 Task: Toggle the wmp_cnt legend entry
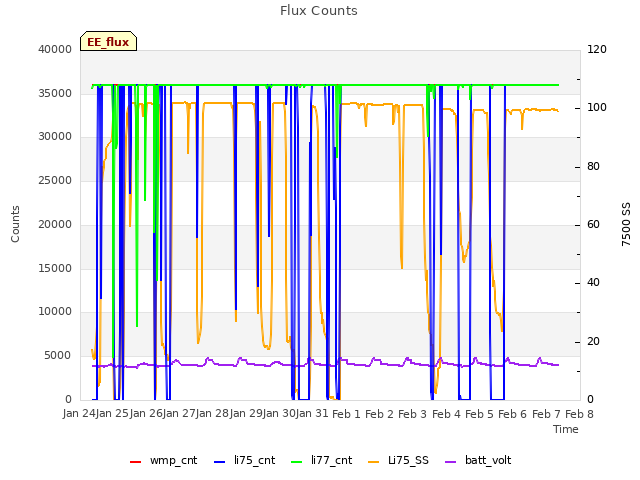163,461
